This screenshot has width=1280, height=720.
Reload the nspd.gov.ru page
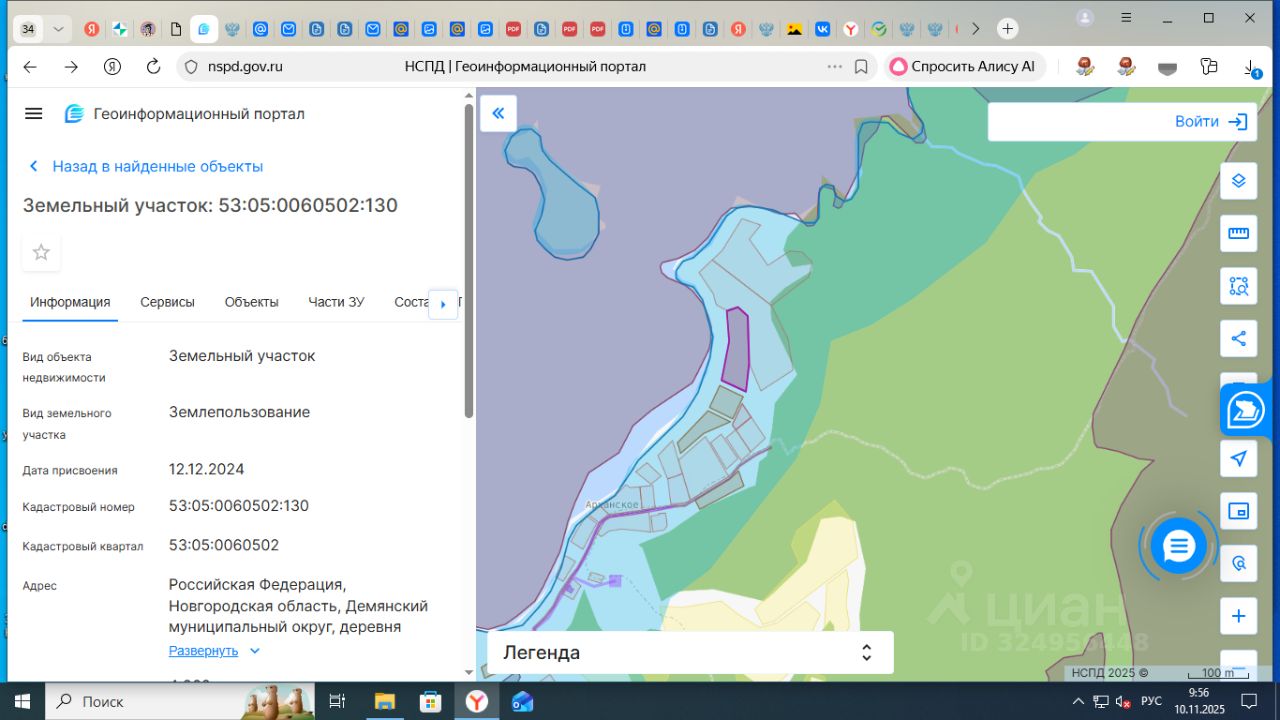(153, 67)
